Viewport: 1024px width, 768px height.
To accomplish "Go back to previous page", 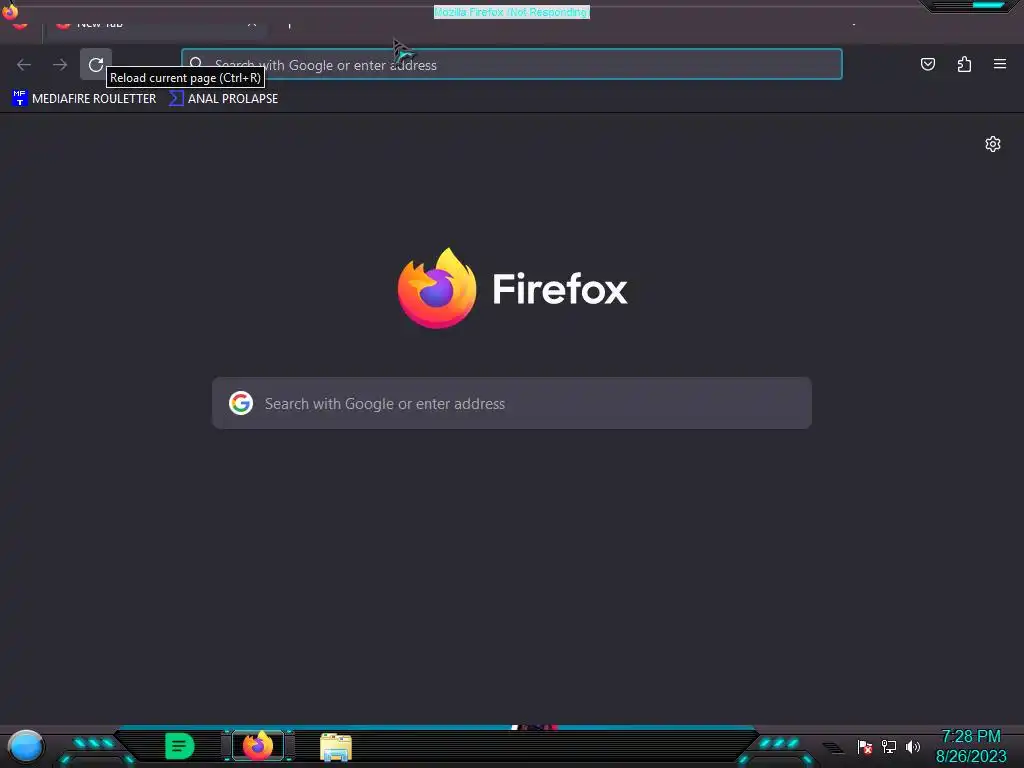I will 24,64.
